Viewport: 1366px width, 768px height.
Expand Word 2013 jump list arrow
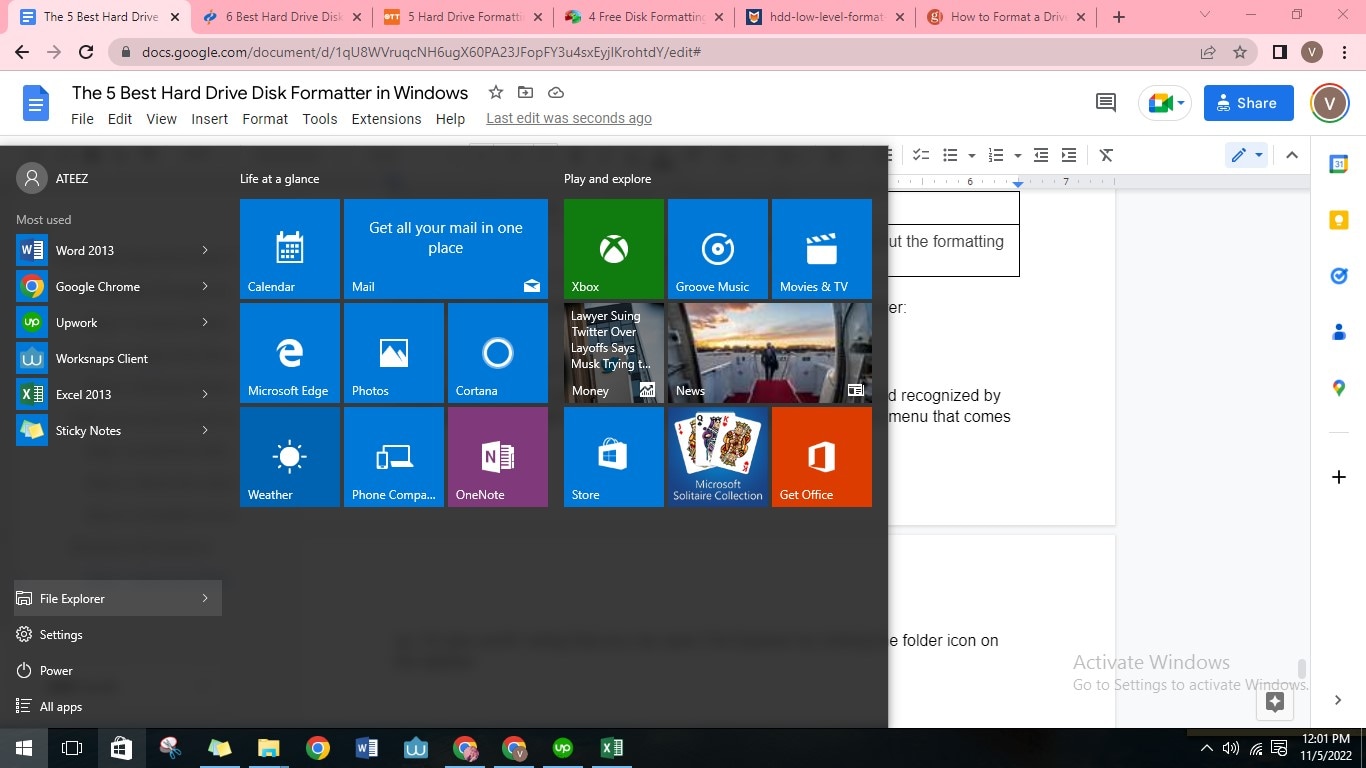(205, 250)
